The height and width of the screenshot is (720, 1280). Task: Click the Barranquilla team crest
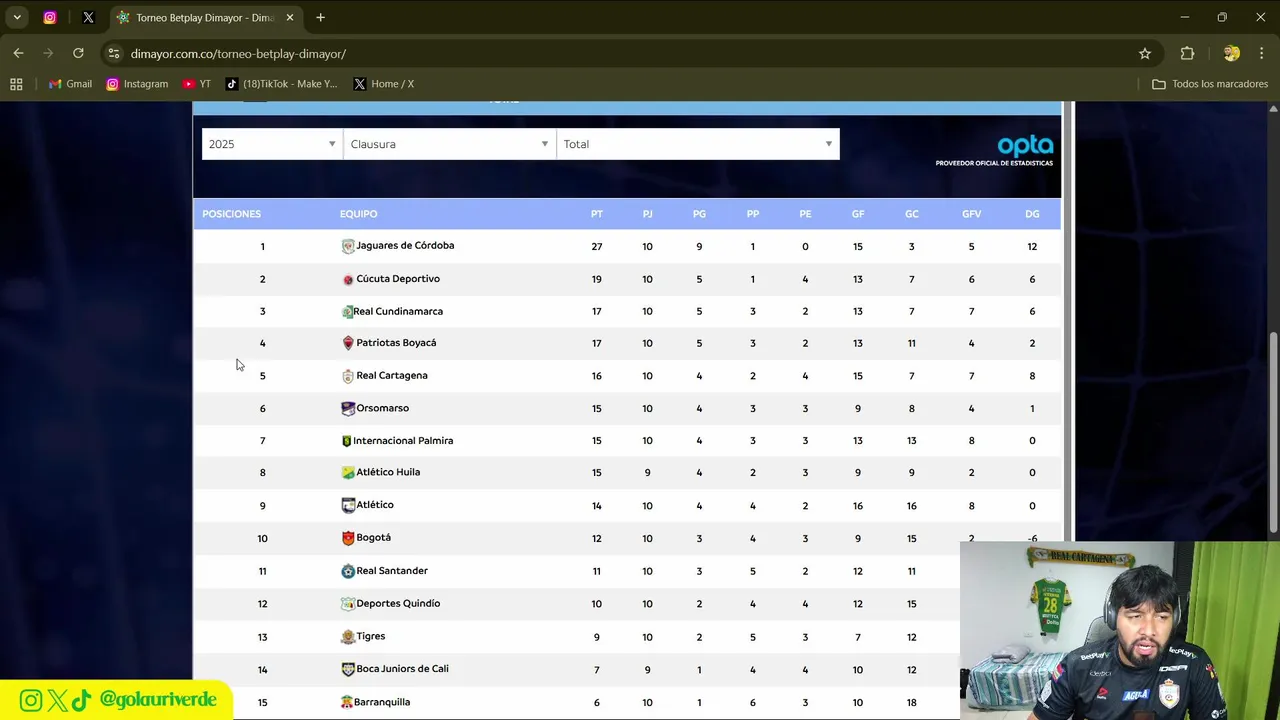tap(347, 702)
